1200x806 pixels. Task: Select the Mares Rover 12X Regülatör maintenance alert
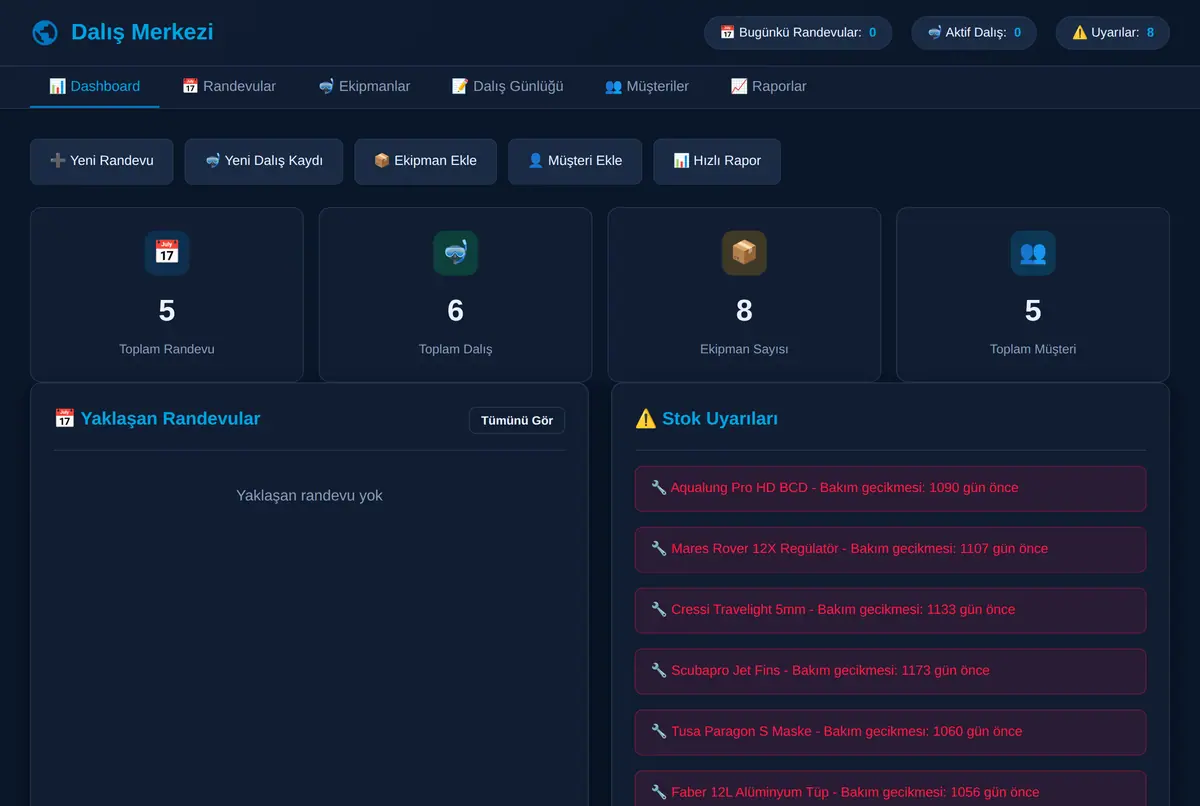tap(890, 550)
